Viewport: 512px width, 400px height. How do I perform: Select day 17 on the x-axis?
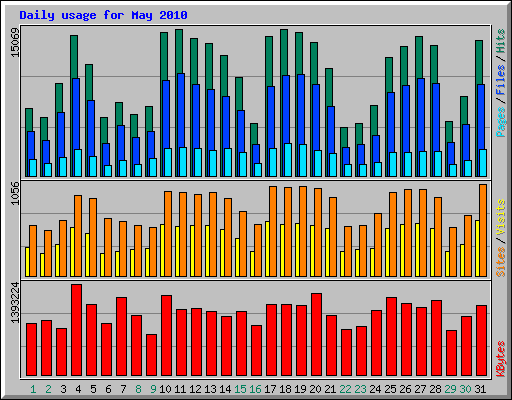click(270, 389)
